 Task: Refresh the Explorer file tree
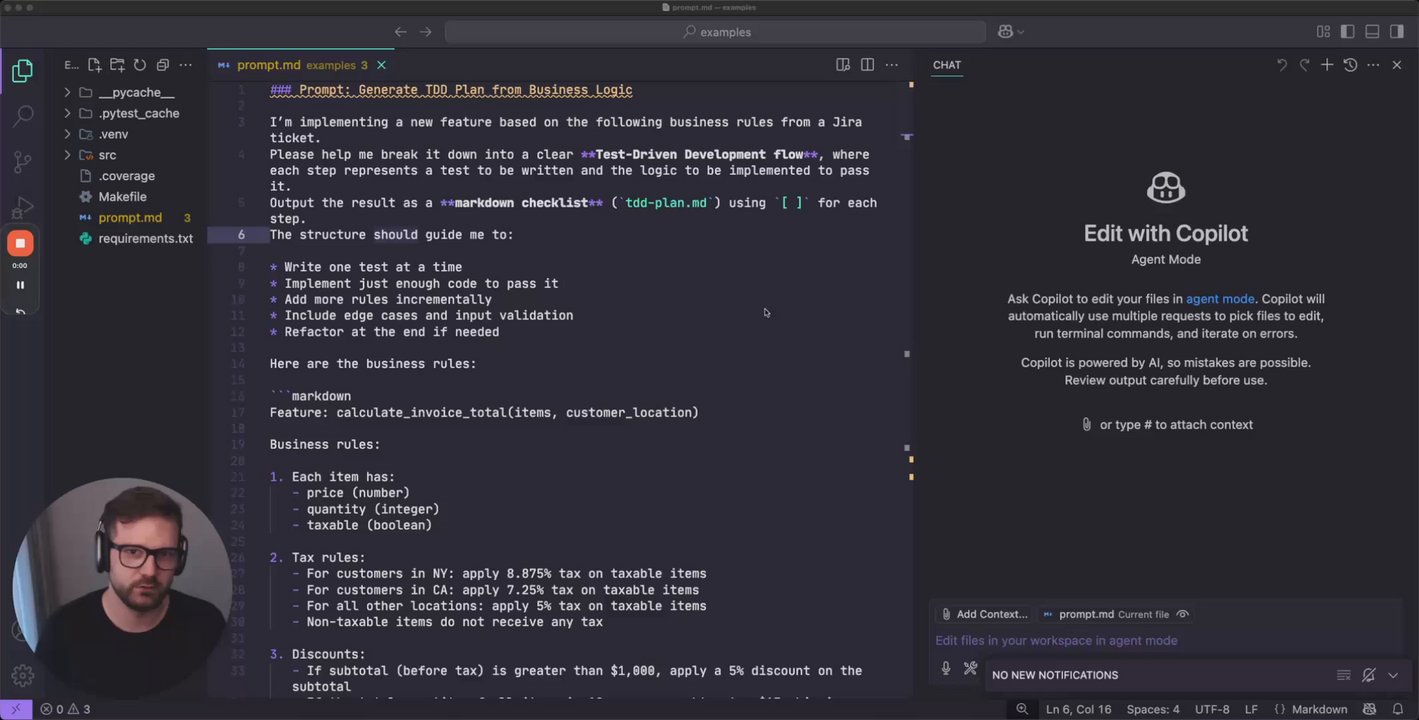click(x=140, y=65)
